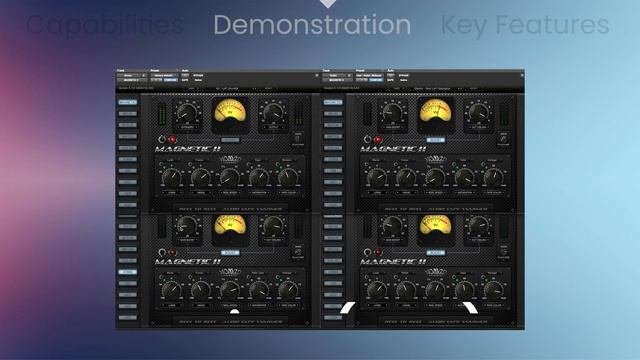Flip the switch right of the lower-left plugin's output knob
This screenshot has width=640, height=360.
(x=298, y=251)
